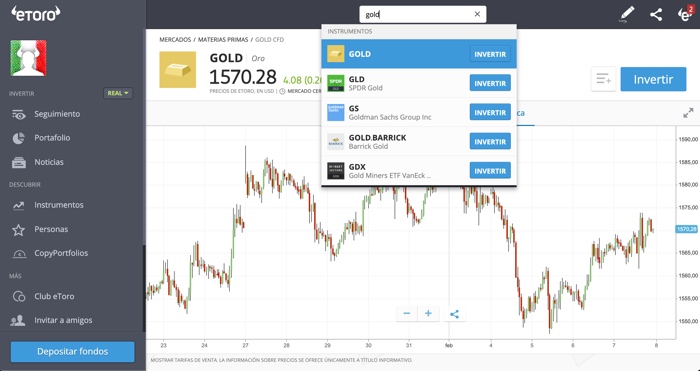Open Personas section
Screen dimensions: 700x371
point(51,229)
